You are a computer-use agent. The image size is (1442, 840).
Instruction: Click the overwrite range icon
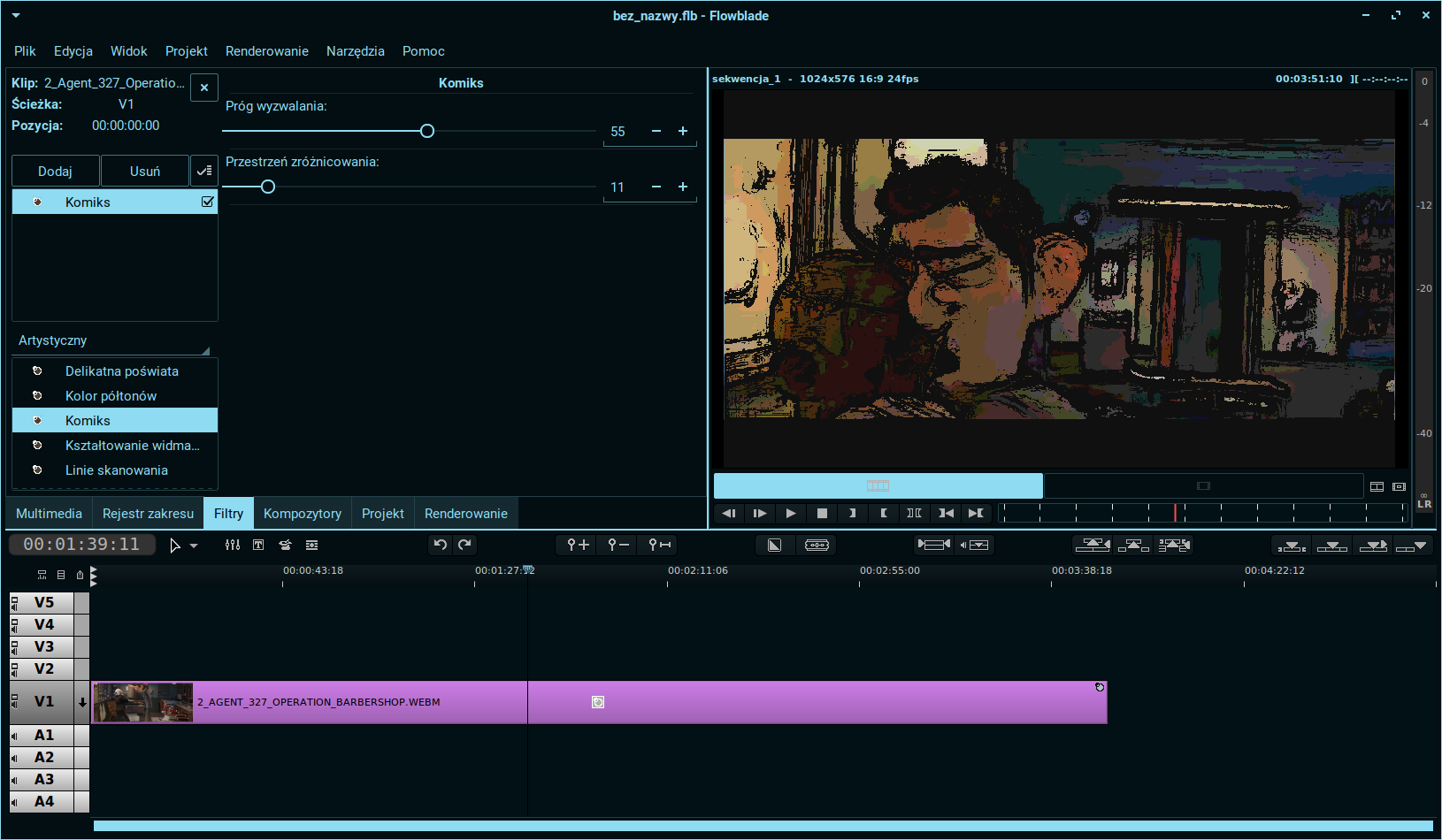click(1292, 546)
